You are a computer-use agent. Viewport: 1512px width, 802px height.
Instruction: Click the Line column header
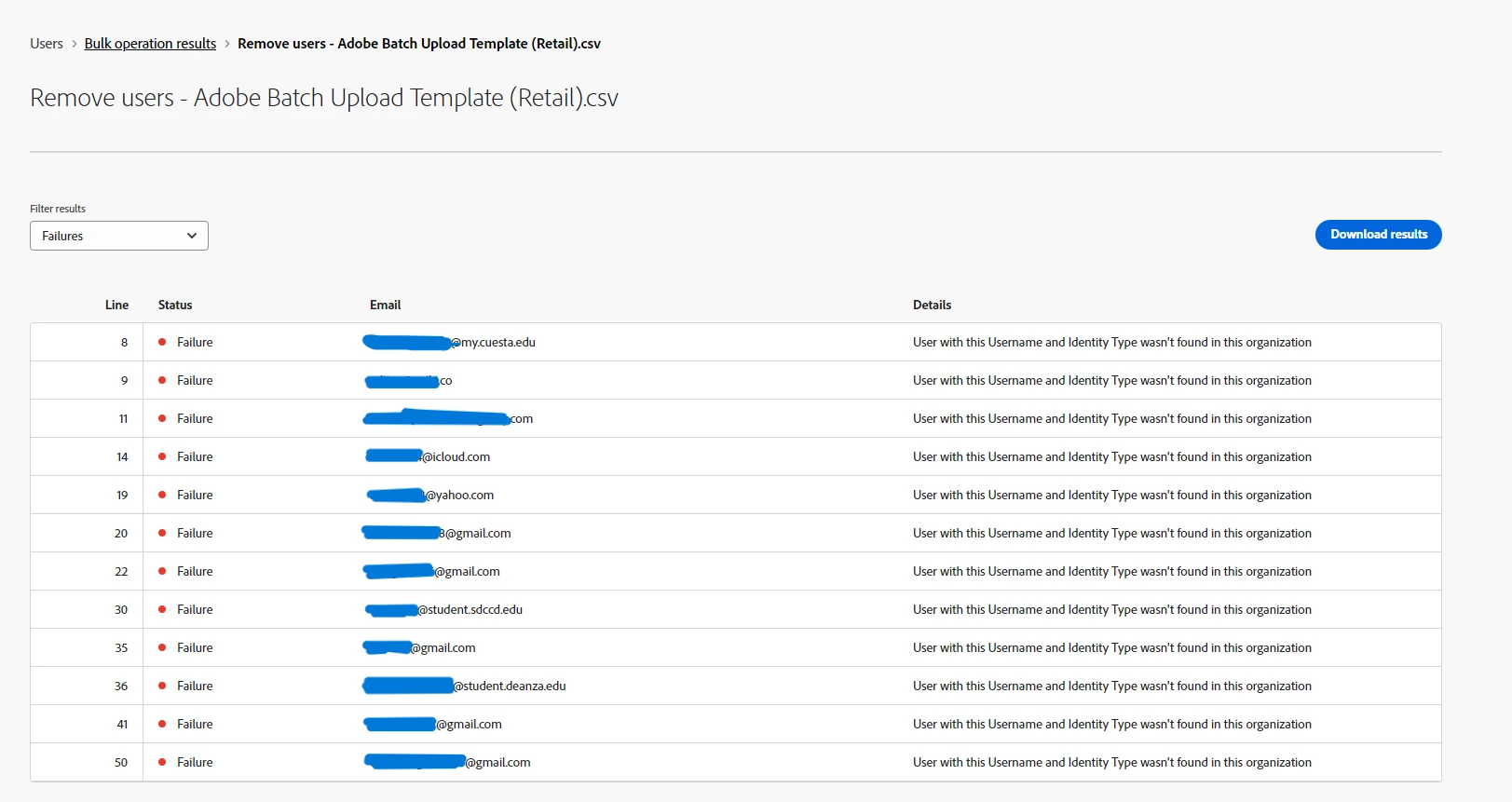pos(116,305)
